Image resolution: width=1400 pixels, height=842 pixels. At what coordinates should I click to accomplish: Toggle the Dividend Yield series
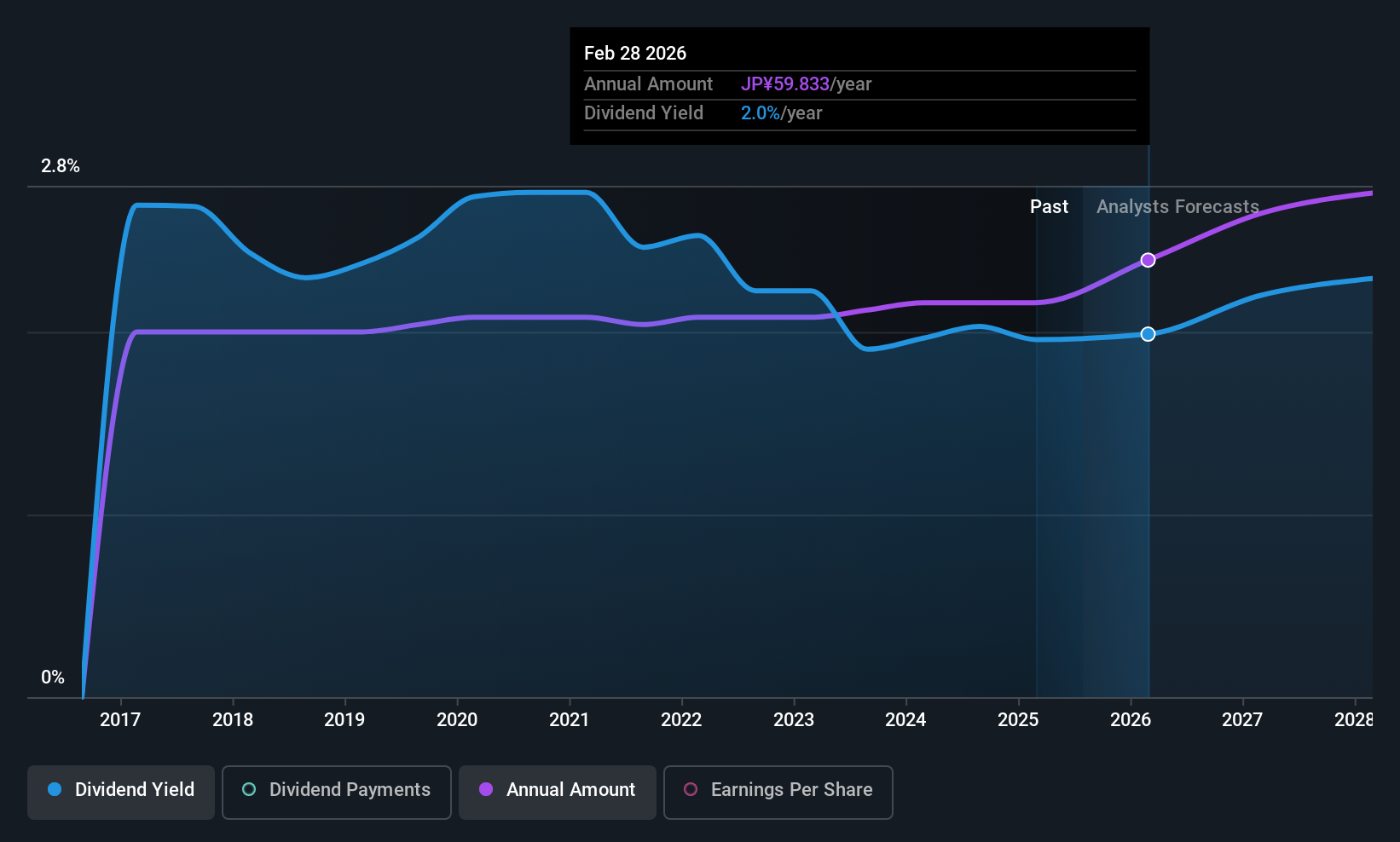tap(121, 792)
